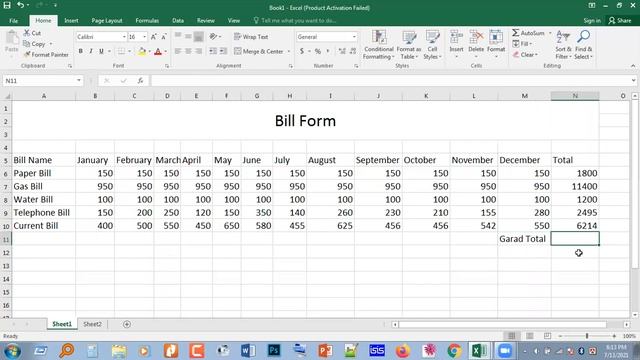Click the Comma Style icon

(328, 51)
